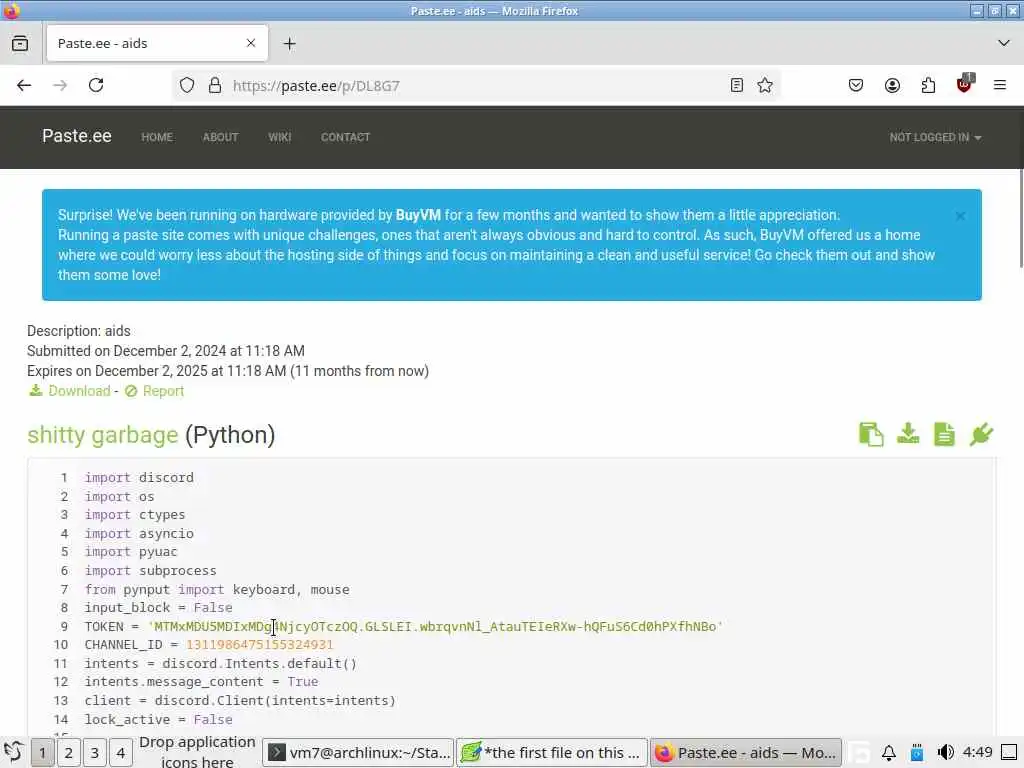Click 'import discord' on line 1
This screenshot has height=768, width=1024.
[x=139, y=477]
